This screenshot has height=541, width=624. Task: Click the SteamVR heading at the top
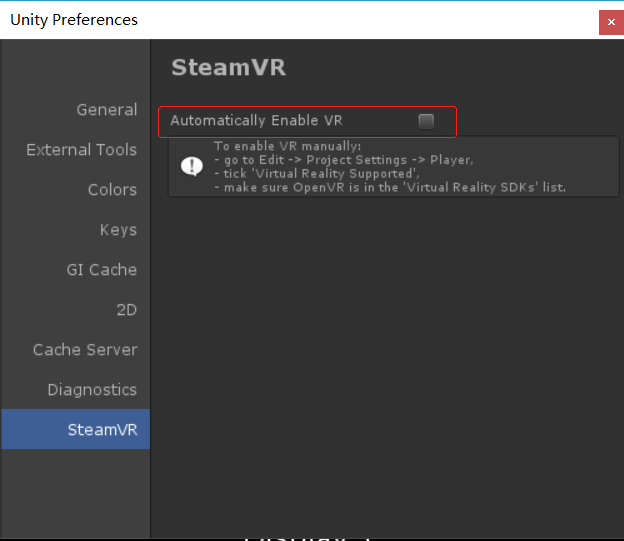click(x=228, y=68)
